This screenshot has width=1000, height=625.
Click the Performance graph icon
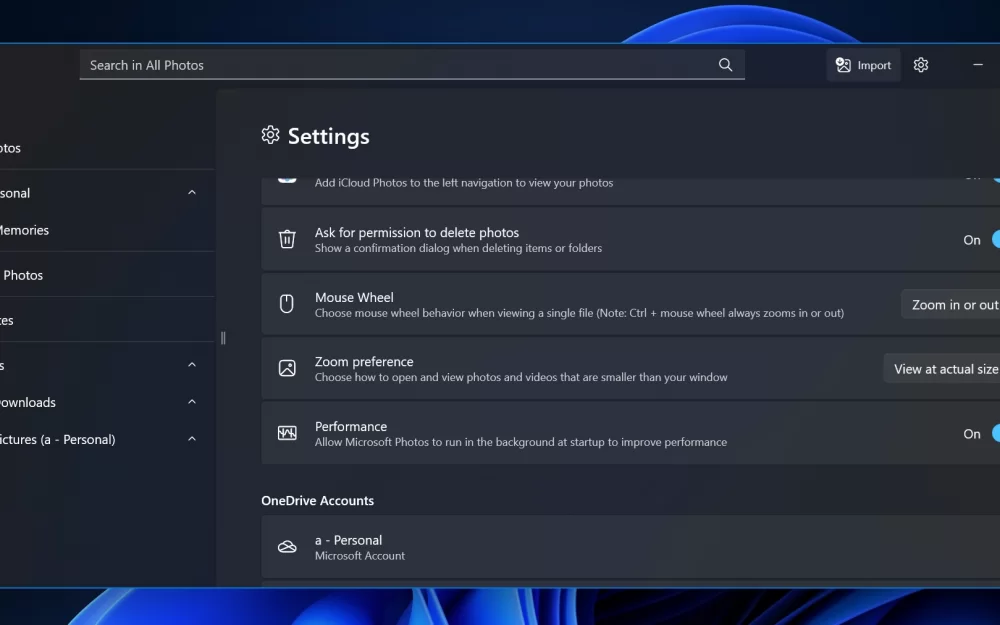[x=287, y=434]
